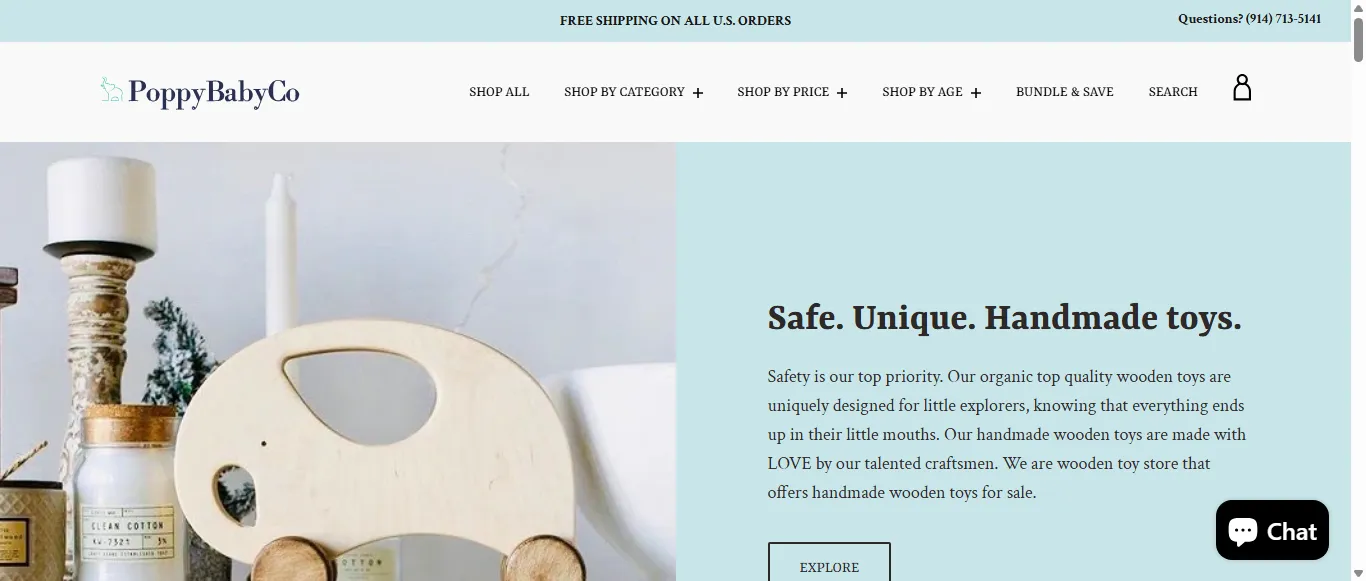The width and height of the screenshot is (1366, 581).
Task: Click the scrollbar down arrow
Action: [x=1358, y=573]
